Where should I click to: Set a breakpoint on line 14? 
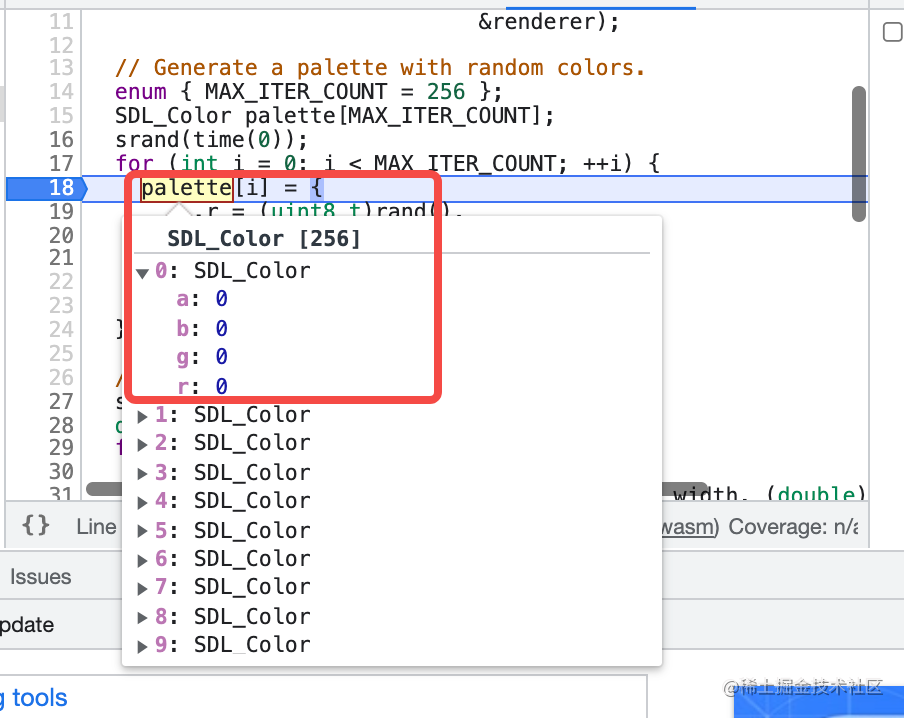pyautogui.click(x=61, y=92)
